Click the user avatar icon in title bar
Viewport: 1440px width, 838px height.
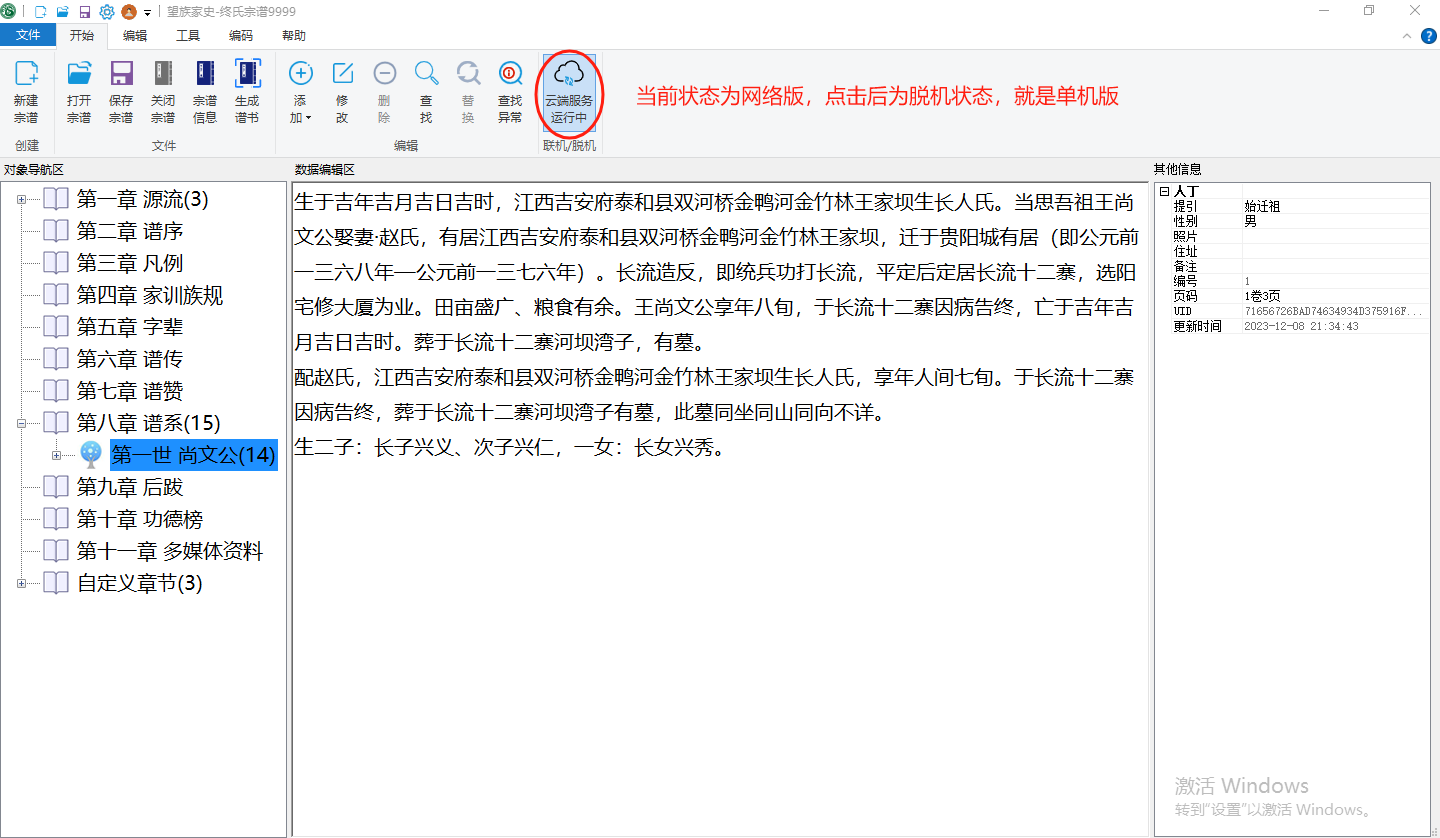pyautogui.click(x=129, y=11)
